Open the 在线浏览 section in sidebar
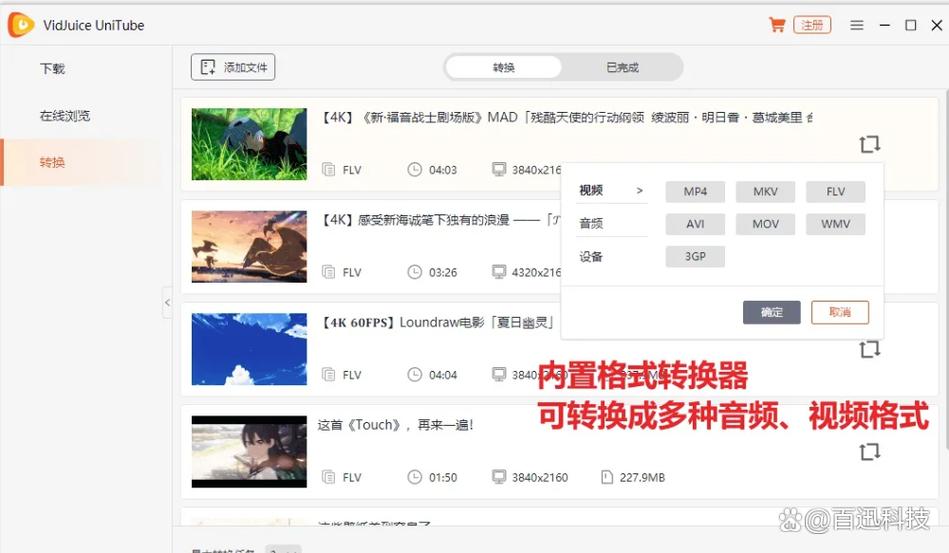This screenshot has width=949, height=553. coord(65,116)
